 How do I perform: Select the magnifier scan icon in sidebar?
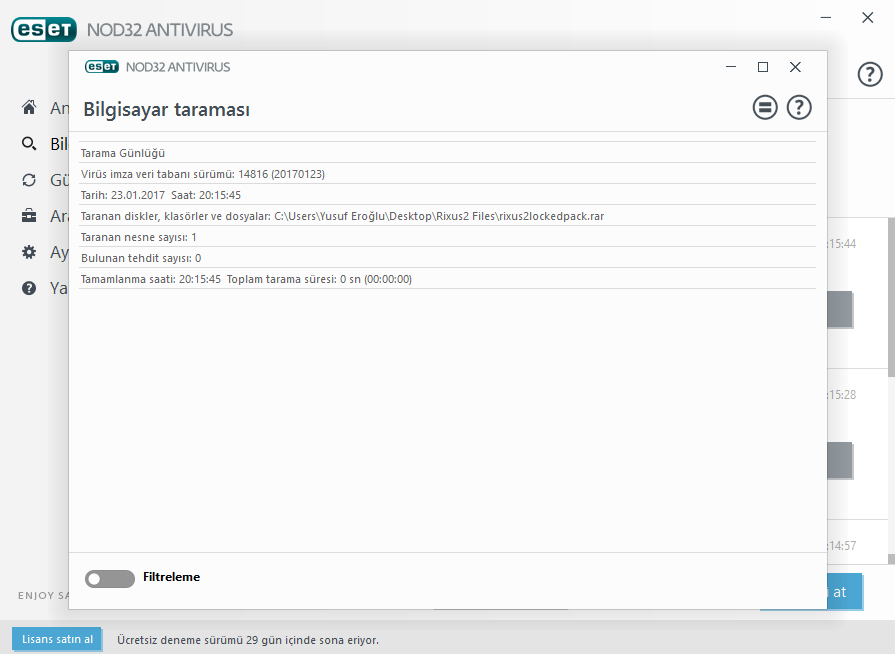(x=29, y=144)
